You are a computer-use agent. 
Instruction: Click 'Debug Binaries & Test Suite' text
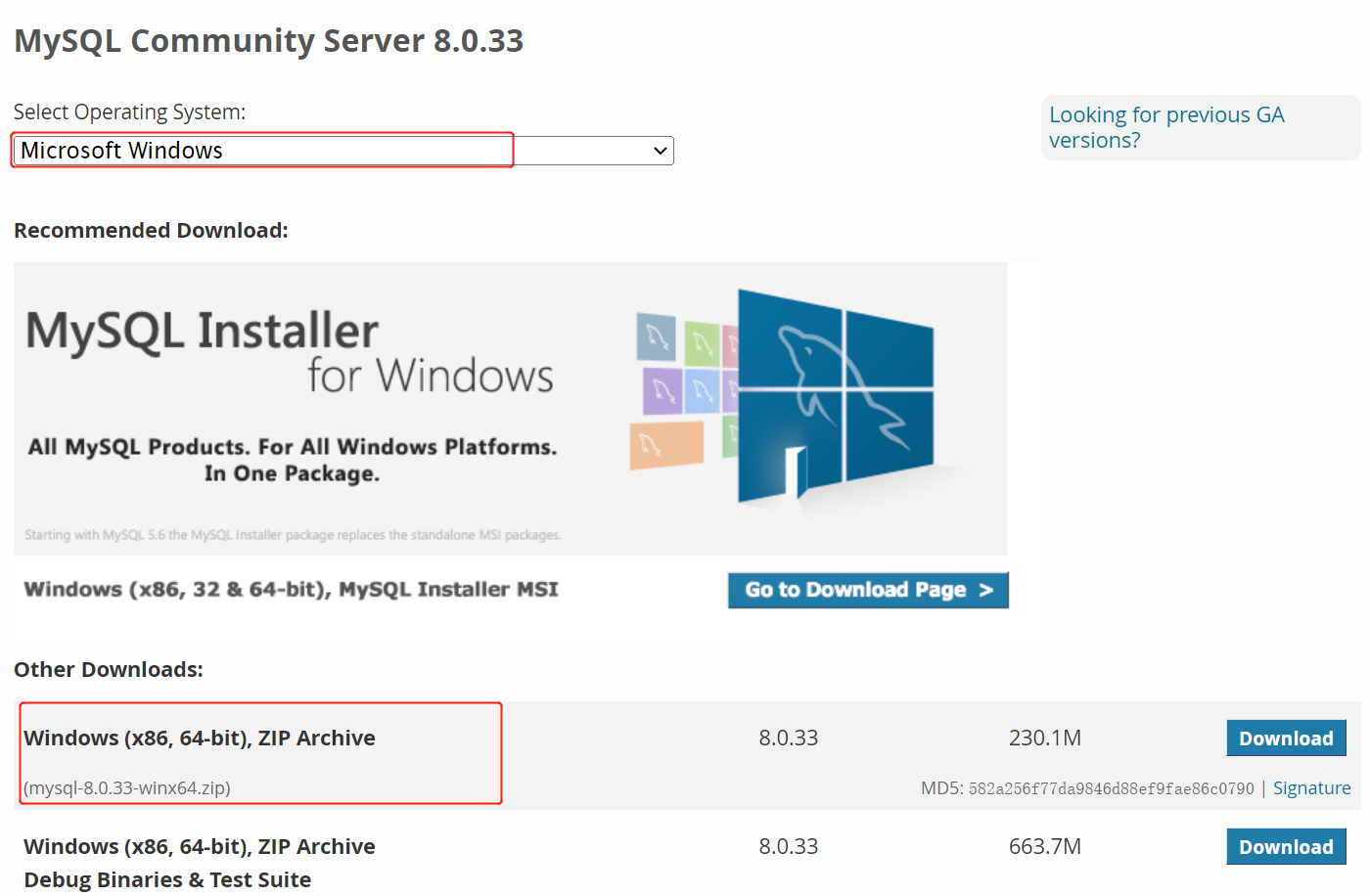[x=167, y=879]
